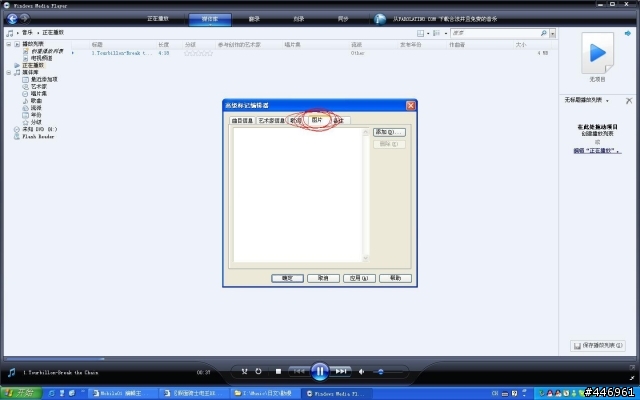Go back with the blue back arrow
Viewport: 640px width, 400px height.
[12, 19]
